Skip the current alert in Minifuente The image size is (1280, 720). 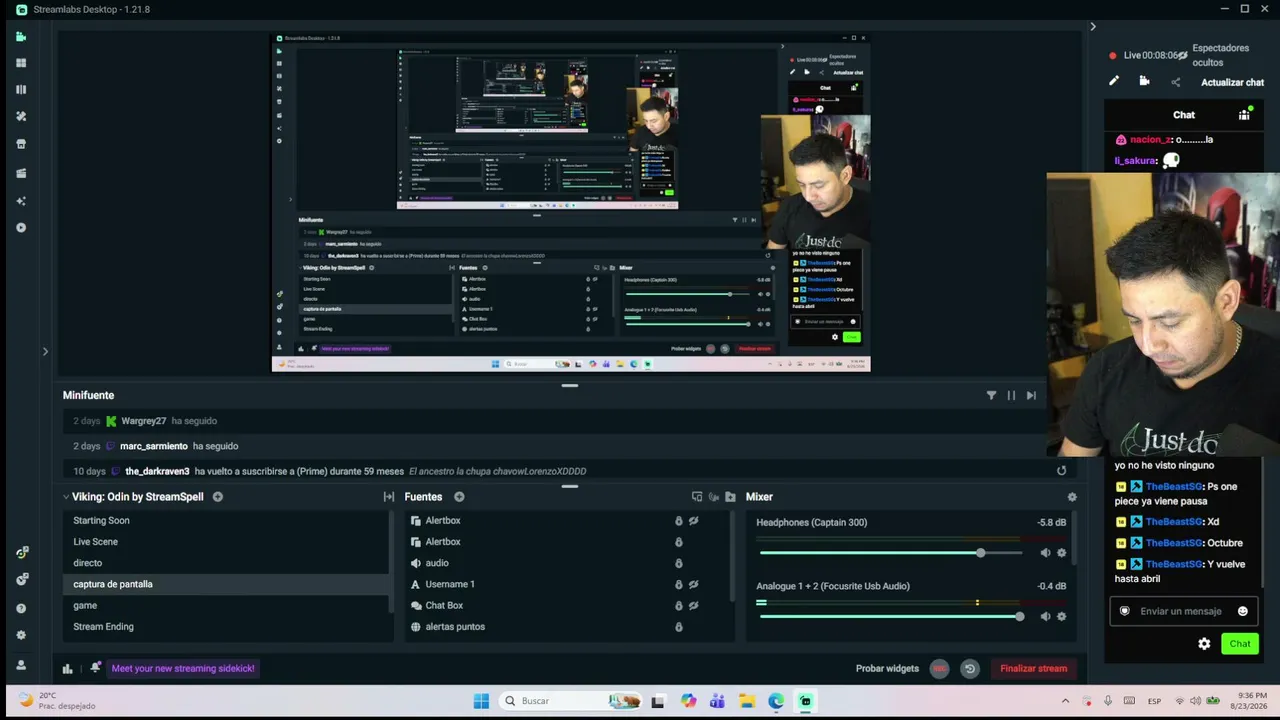(x=1031, y=396)
